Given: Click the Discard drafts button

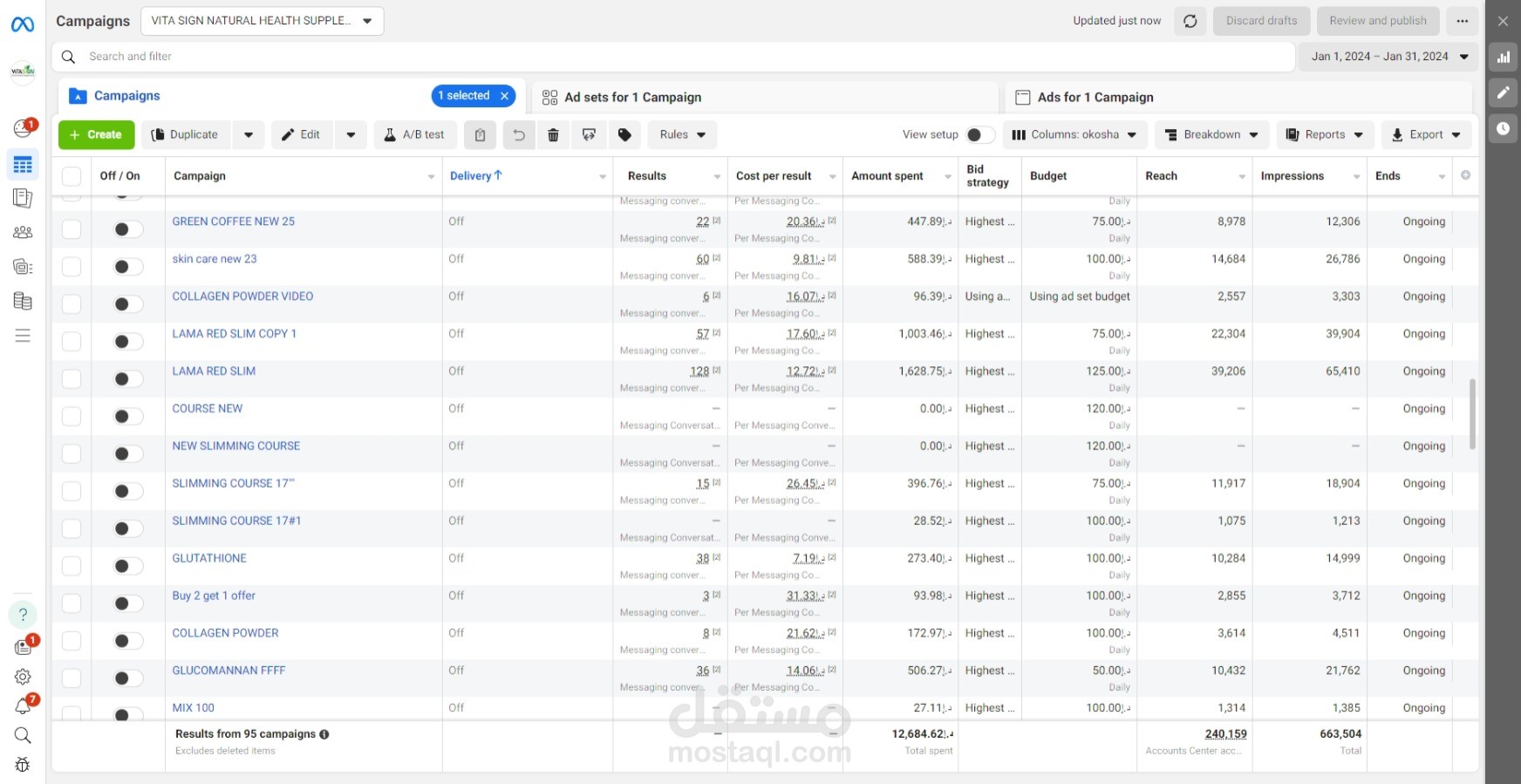Looking at the screenshot, I should click(1261, 21).
